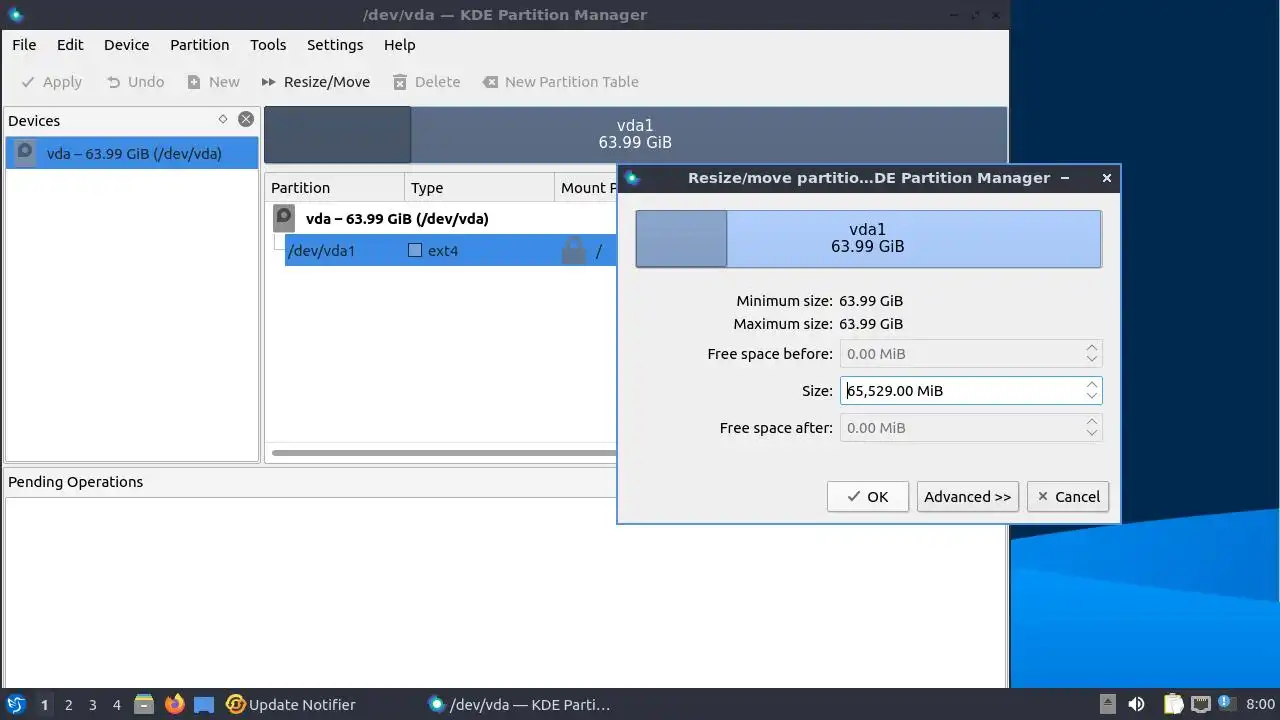Viewport: 1280px width, 720px height.
Task: Click the disk icon in Devices list entry
Action: (25, 153)
